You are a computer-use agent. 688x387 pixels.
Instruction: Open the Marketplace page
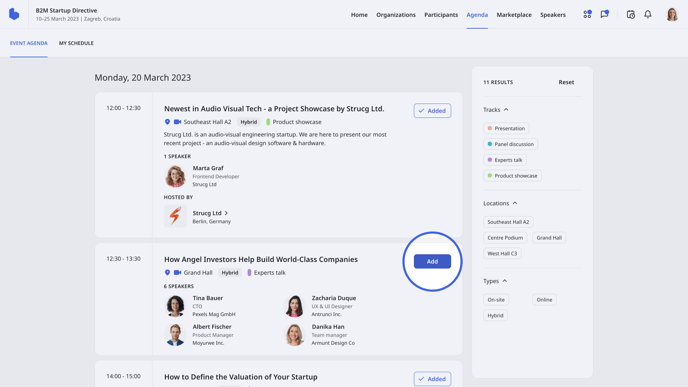[514, 14]
